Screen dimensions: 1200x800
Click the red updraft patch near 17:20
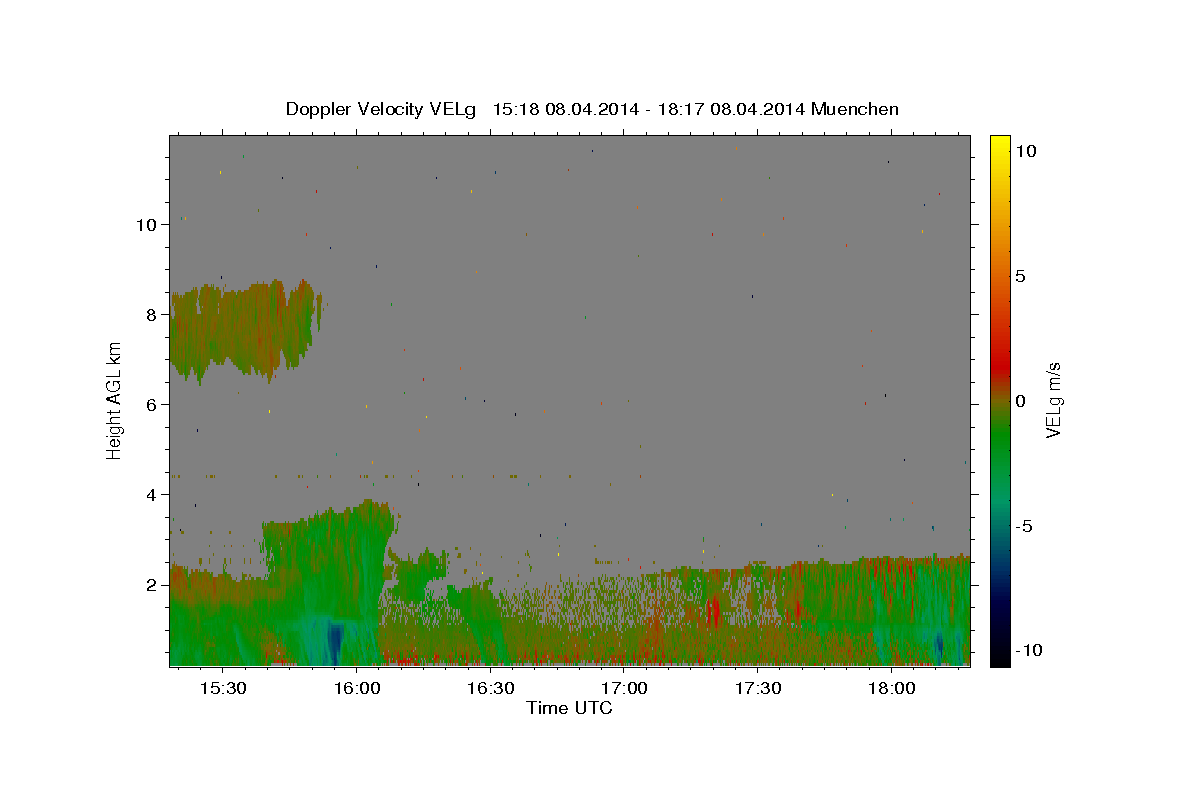[713, 611]
